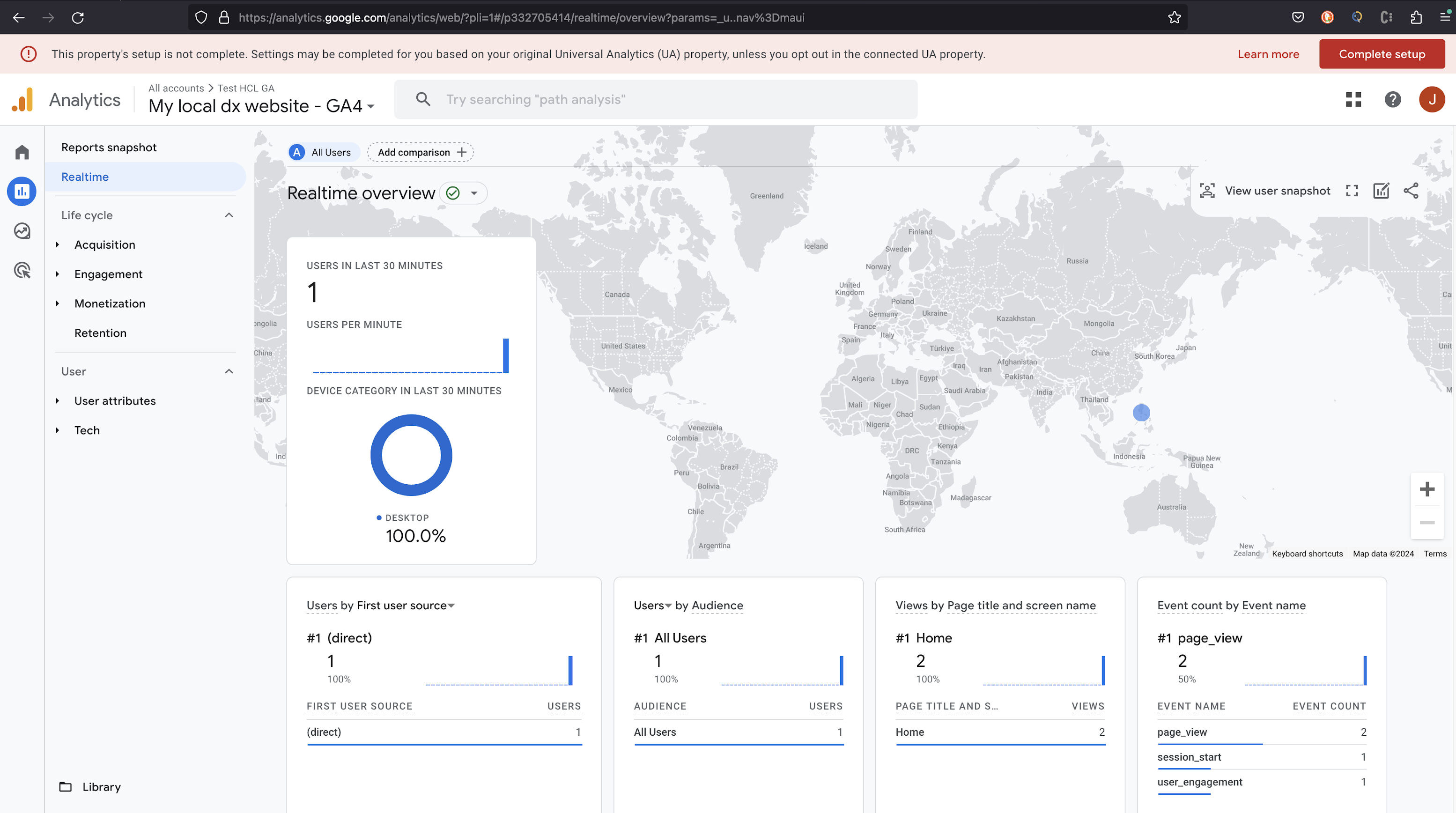Zoom in the map with plus button
Viewport: 1456px width, 813px height.
click(1426, 489)
